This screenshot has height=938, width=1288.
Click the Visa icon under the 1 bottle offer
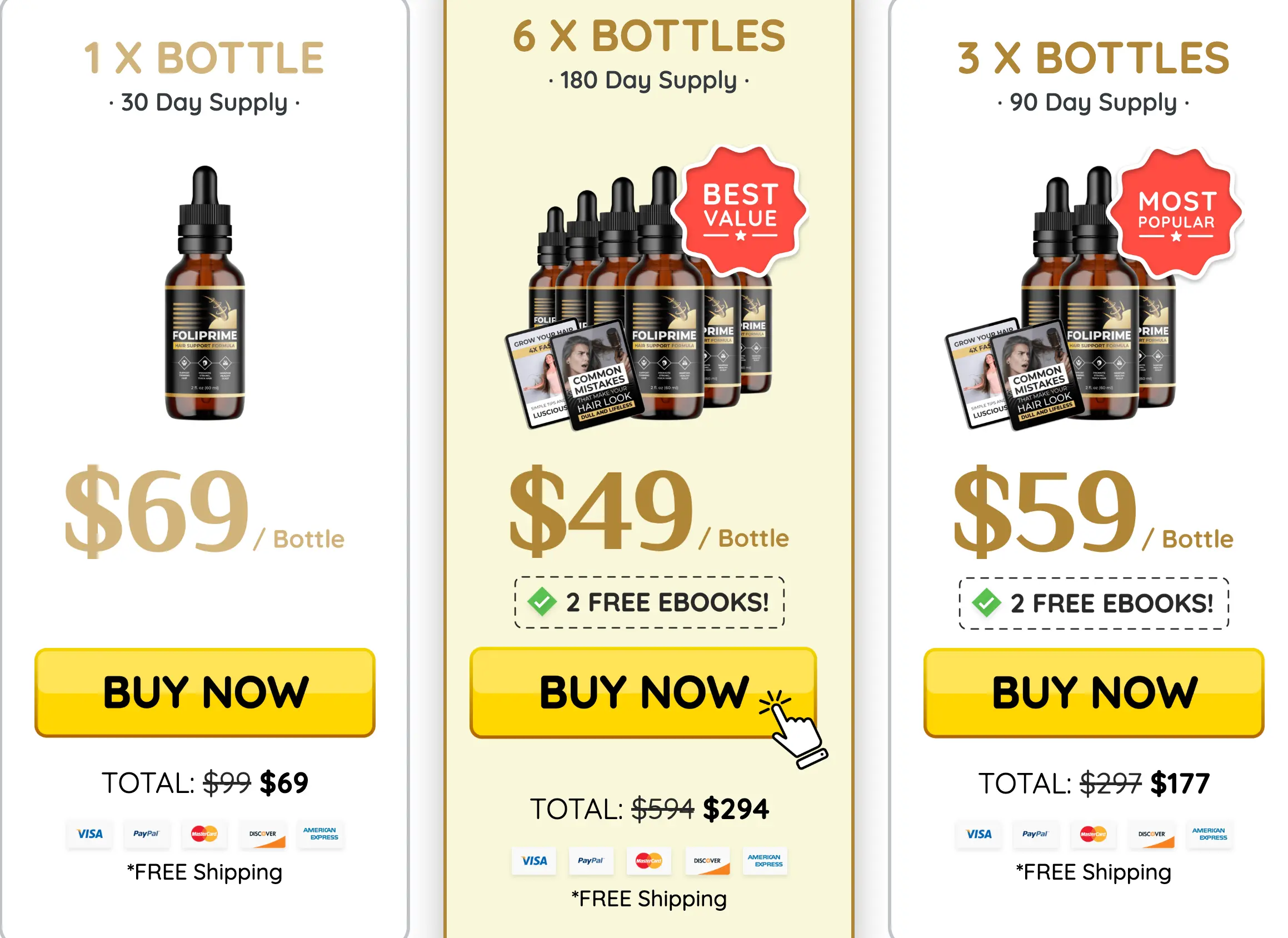(x=89, y=834)
